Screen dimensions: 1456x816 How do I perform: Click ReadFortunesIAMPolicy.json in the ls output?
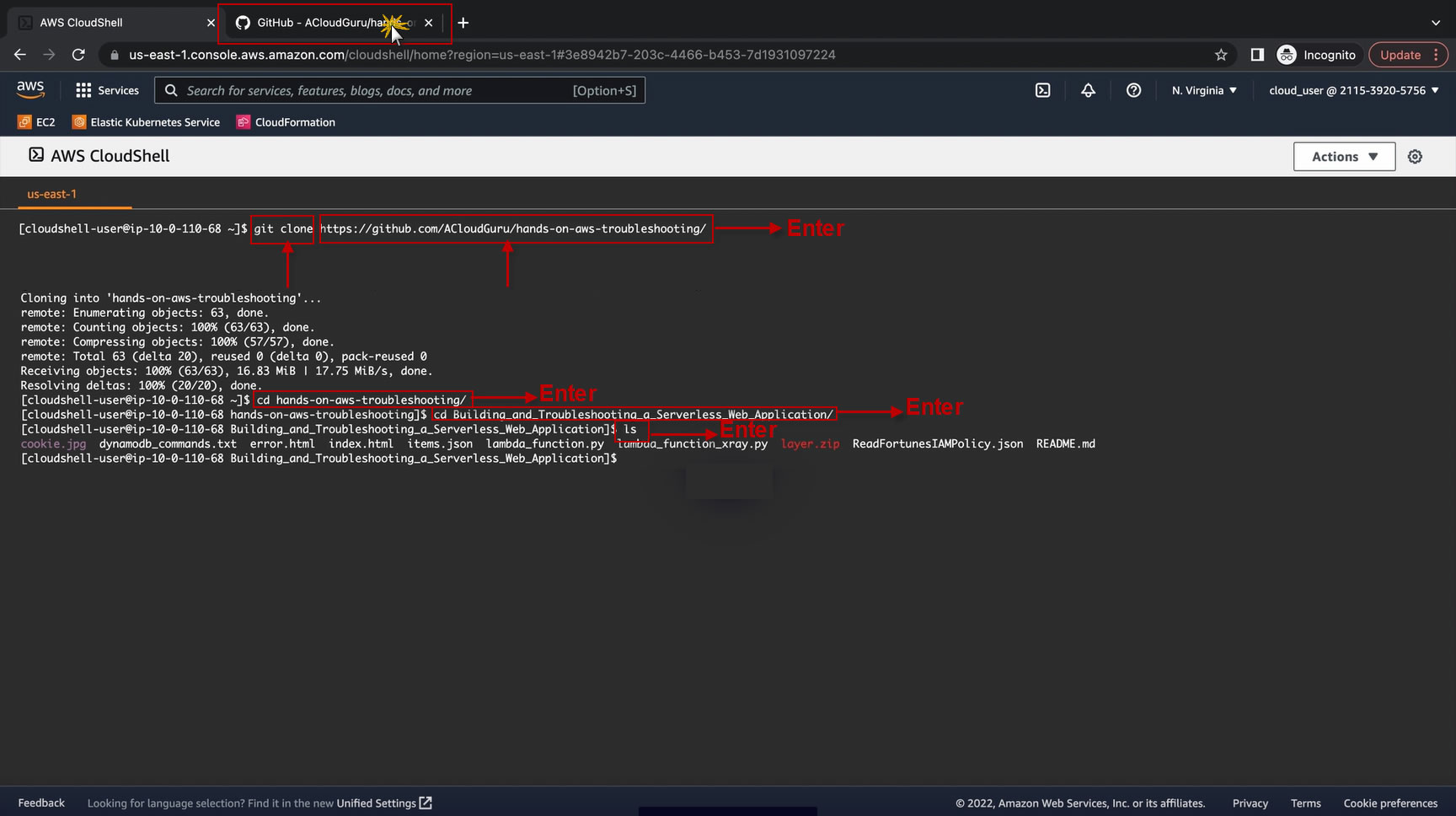[938, 443]
